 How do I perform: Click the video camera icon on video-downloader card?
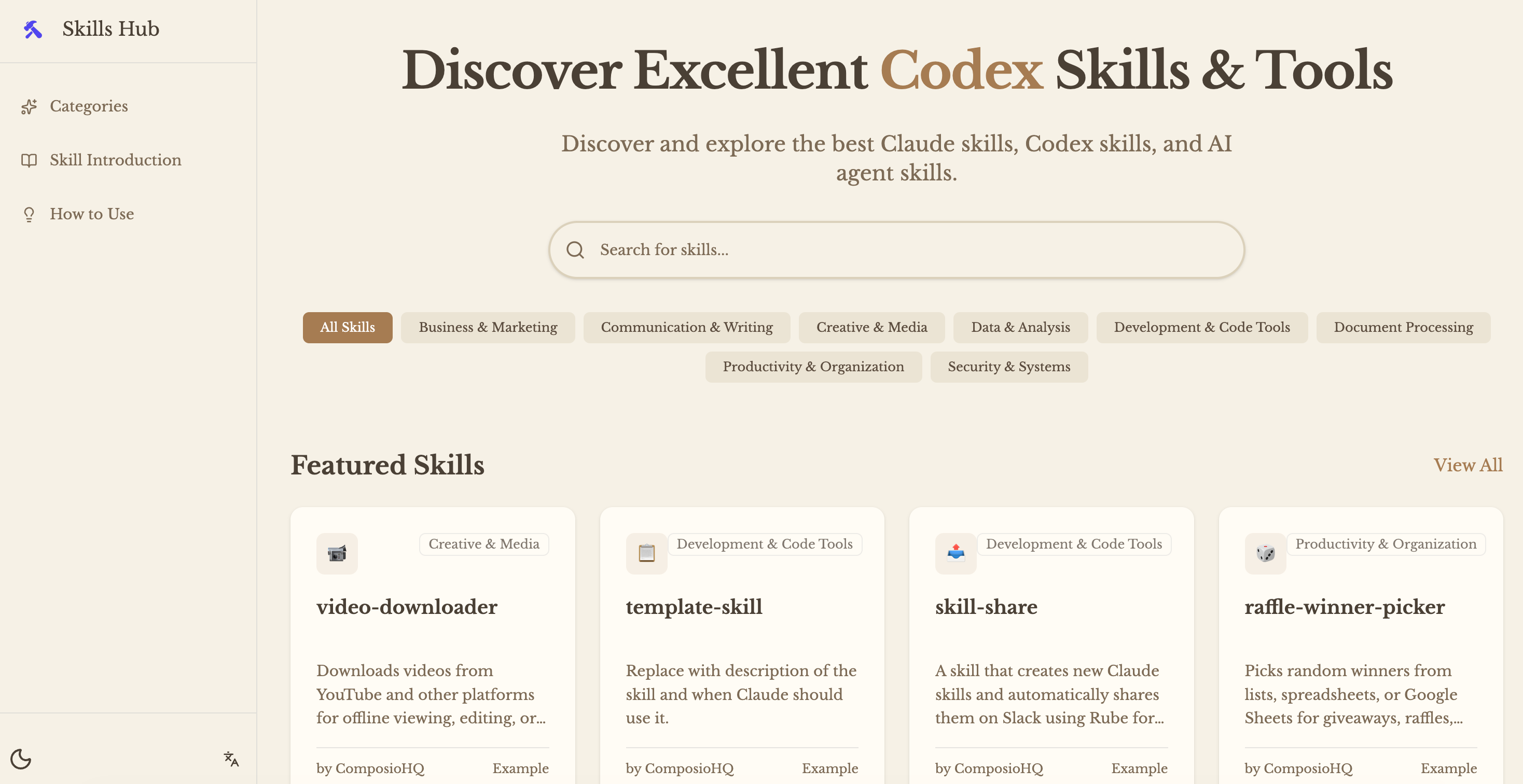tap(337, 553)
